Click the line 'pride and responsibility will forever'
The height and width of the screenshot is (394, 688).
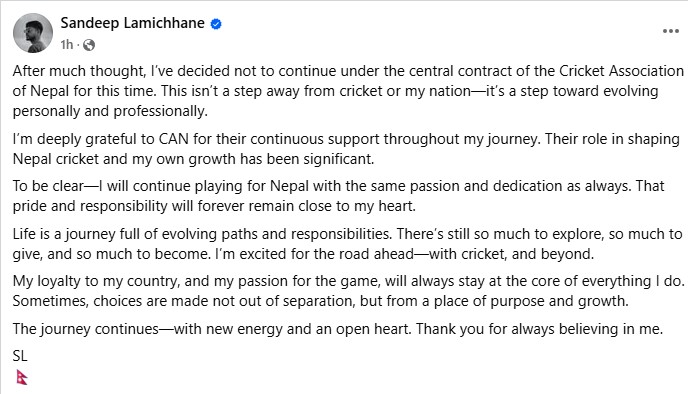(x=214, y=206)
